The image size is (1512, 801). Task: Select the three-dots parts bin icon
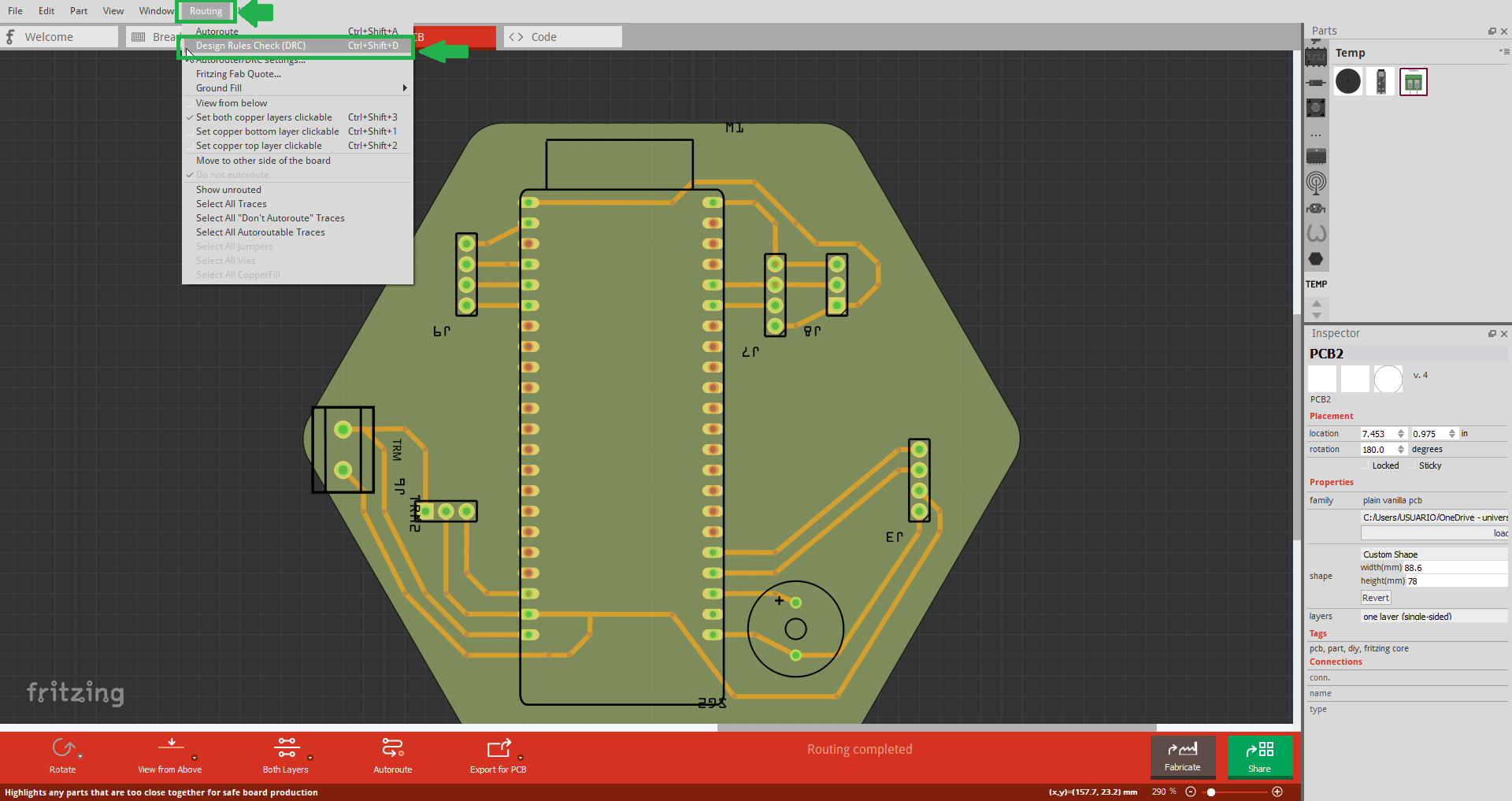click(x=1316, y=135)
